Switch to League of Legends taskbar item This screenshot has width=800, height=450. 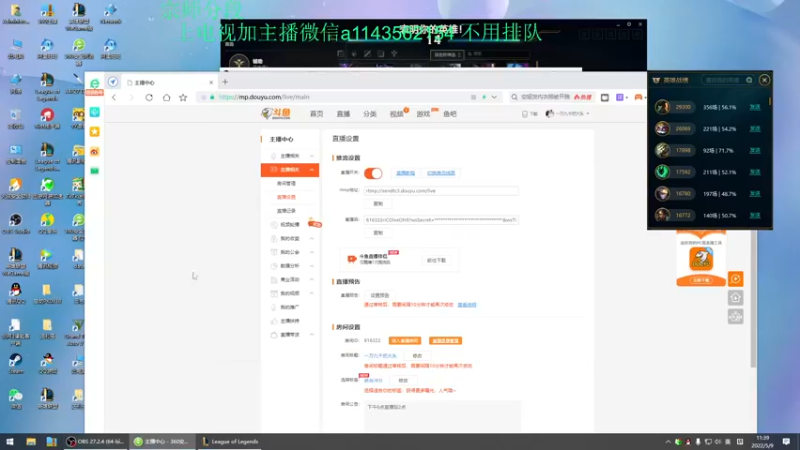coord(230,441)
